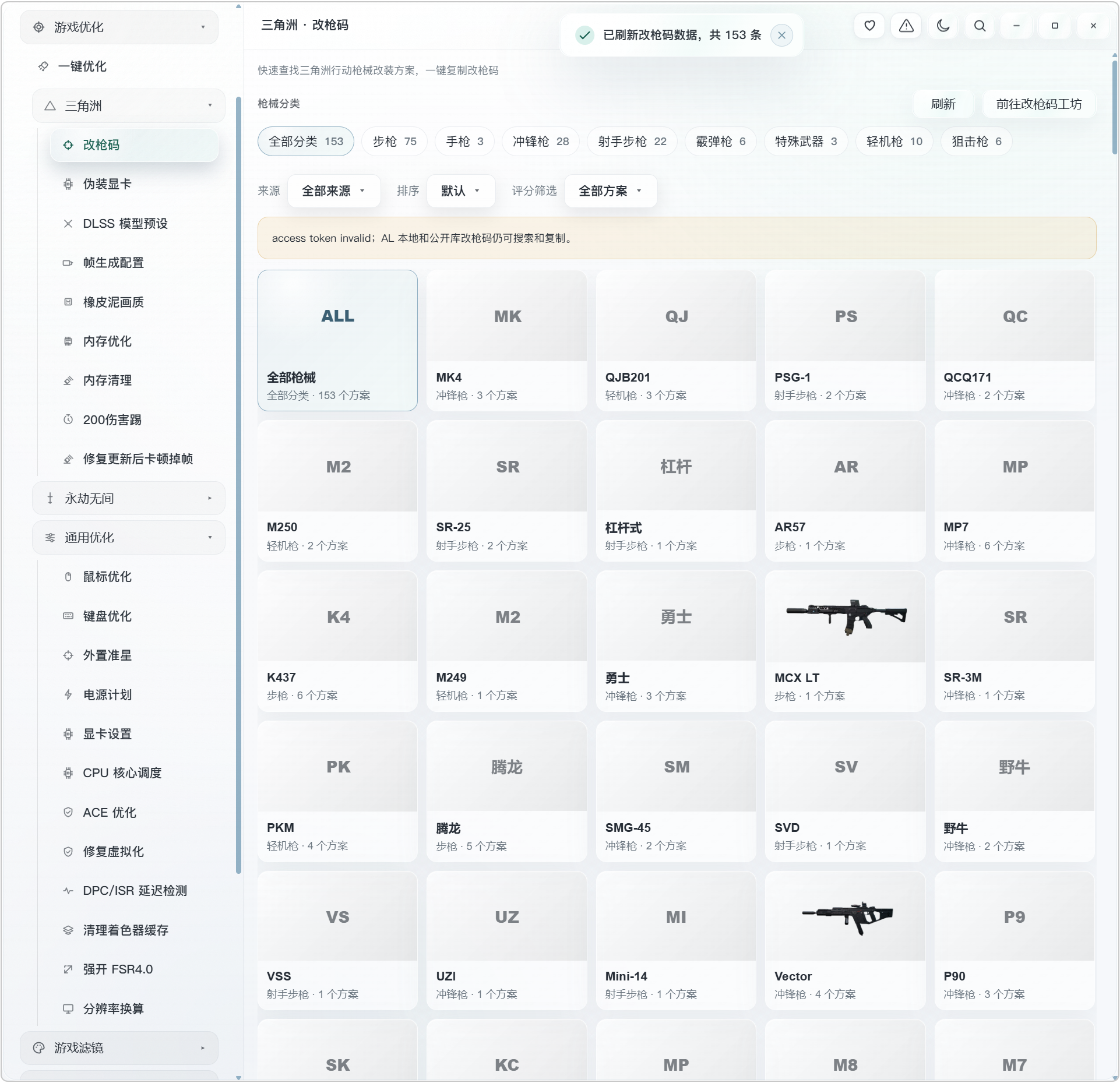
Task: Open 分辨率换算 in sidebar
Action: [x=134, y=1008]
